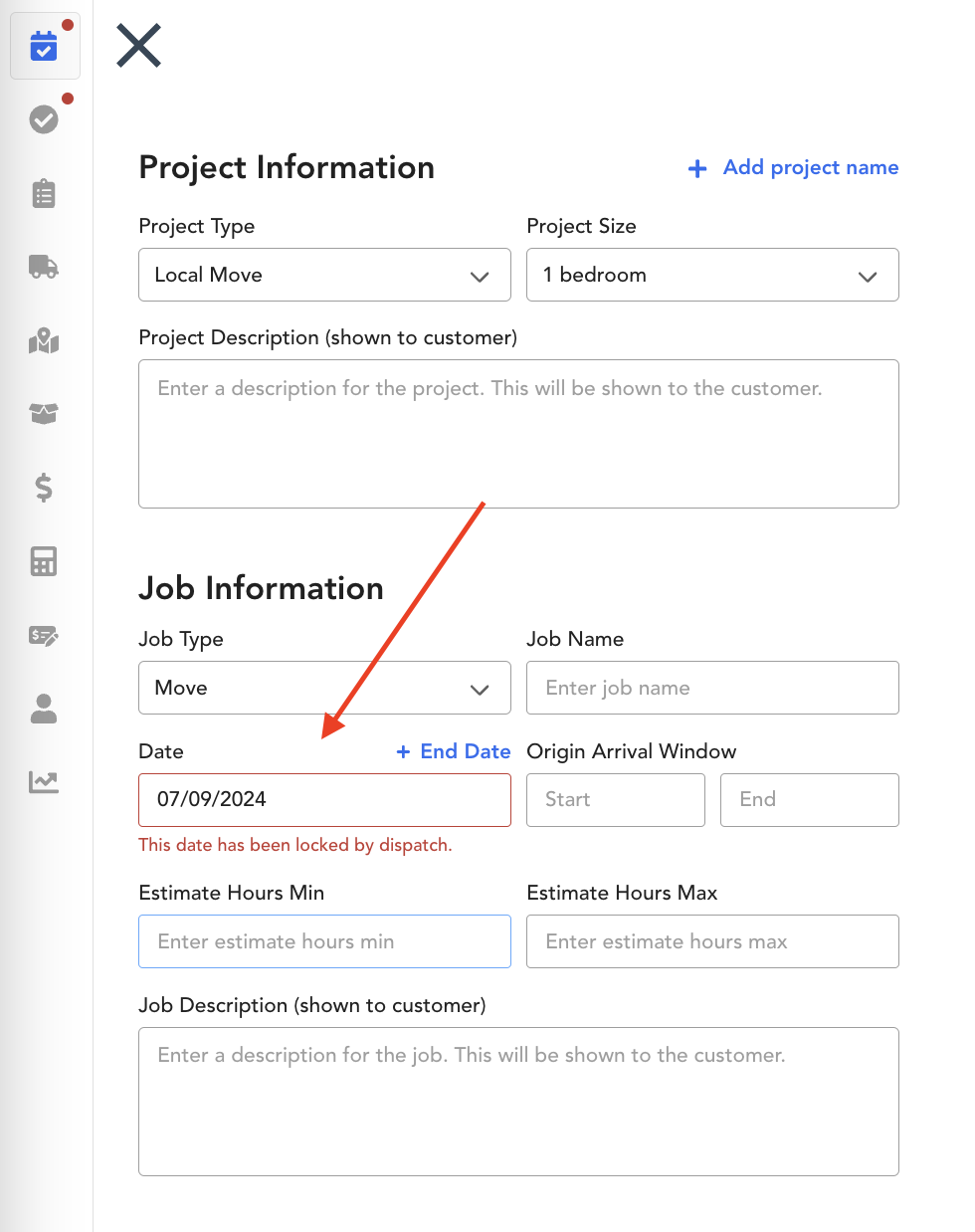Open the box inventory sidebar icon
Screen dimensions: 975x1232
pos(44,414)
